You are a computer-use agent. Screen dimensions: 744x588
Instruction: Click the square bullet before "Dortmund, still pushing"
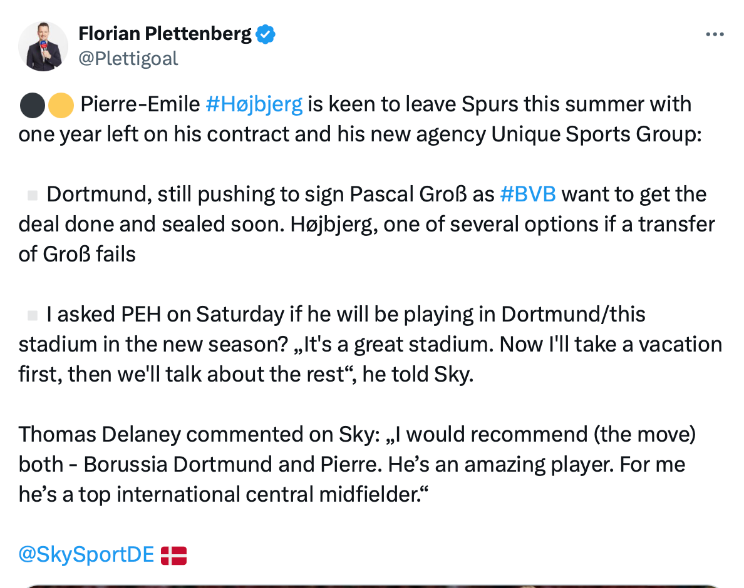tap(32, 195)
